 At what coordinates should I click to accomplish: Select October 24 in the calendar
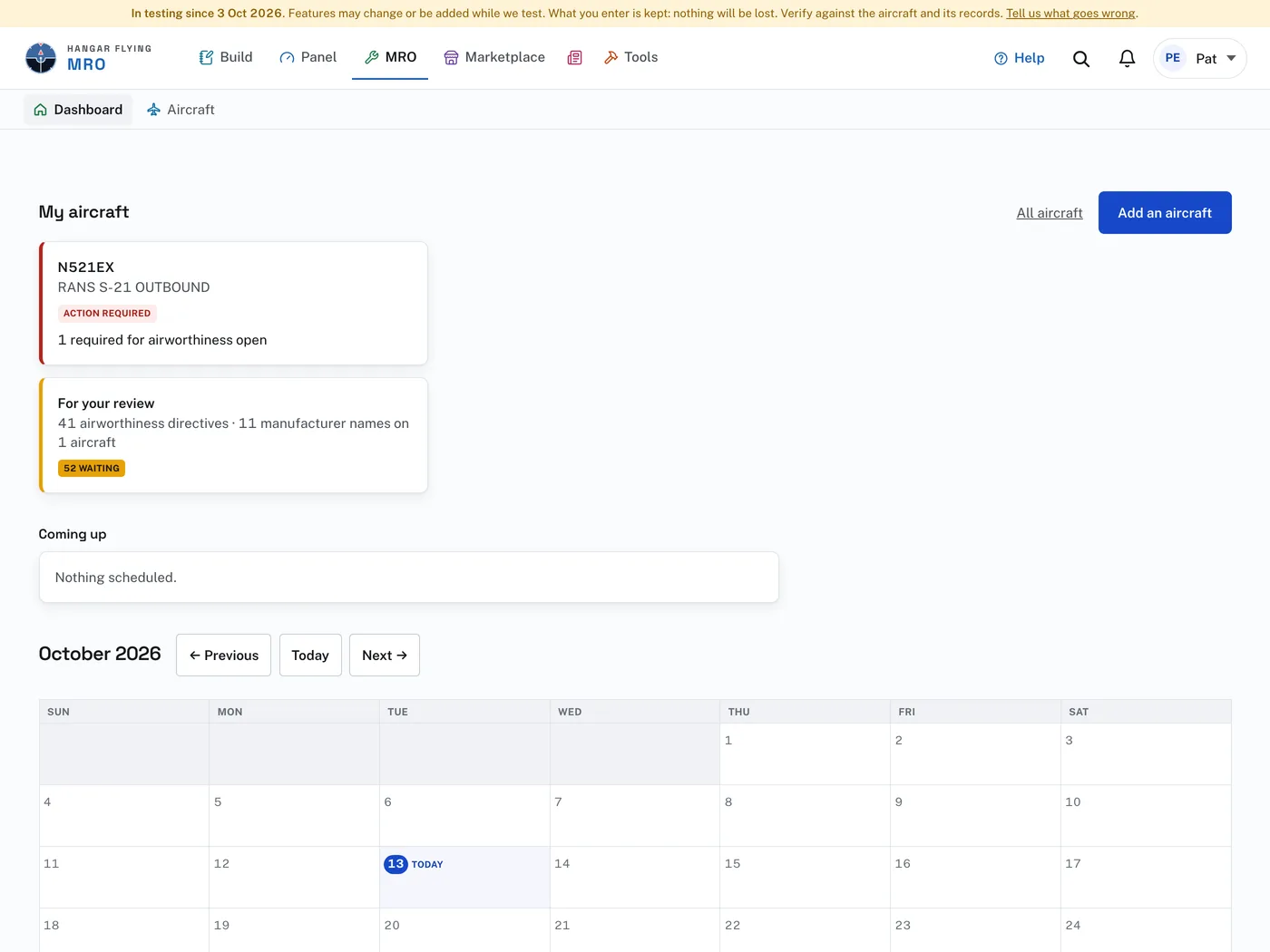(1146, 930)
